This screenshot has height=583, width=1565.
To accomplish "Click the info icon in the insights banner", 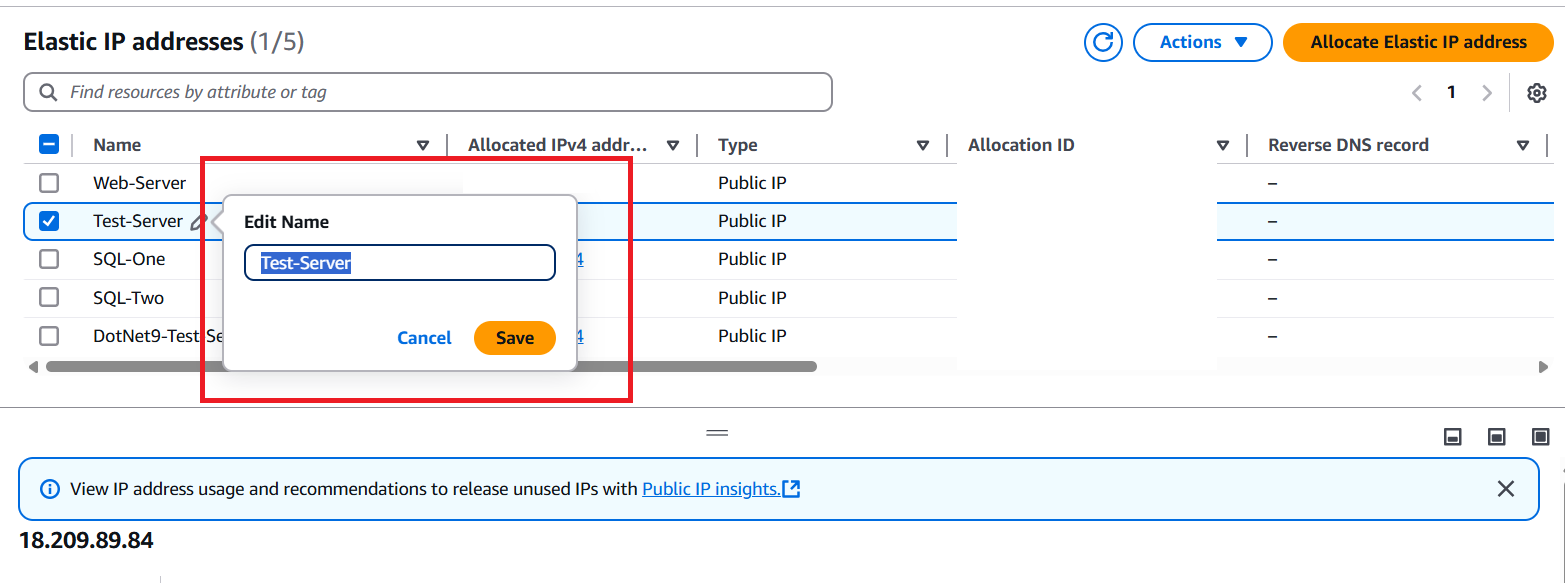I will tap(50, 488).
